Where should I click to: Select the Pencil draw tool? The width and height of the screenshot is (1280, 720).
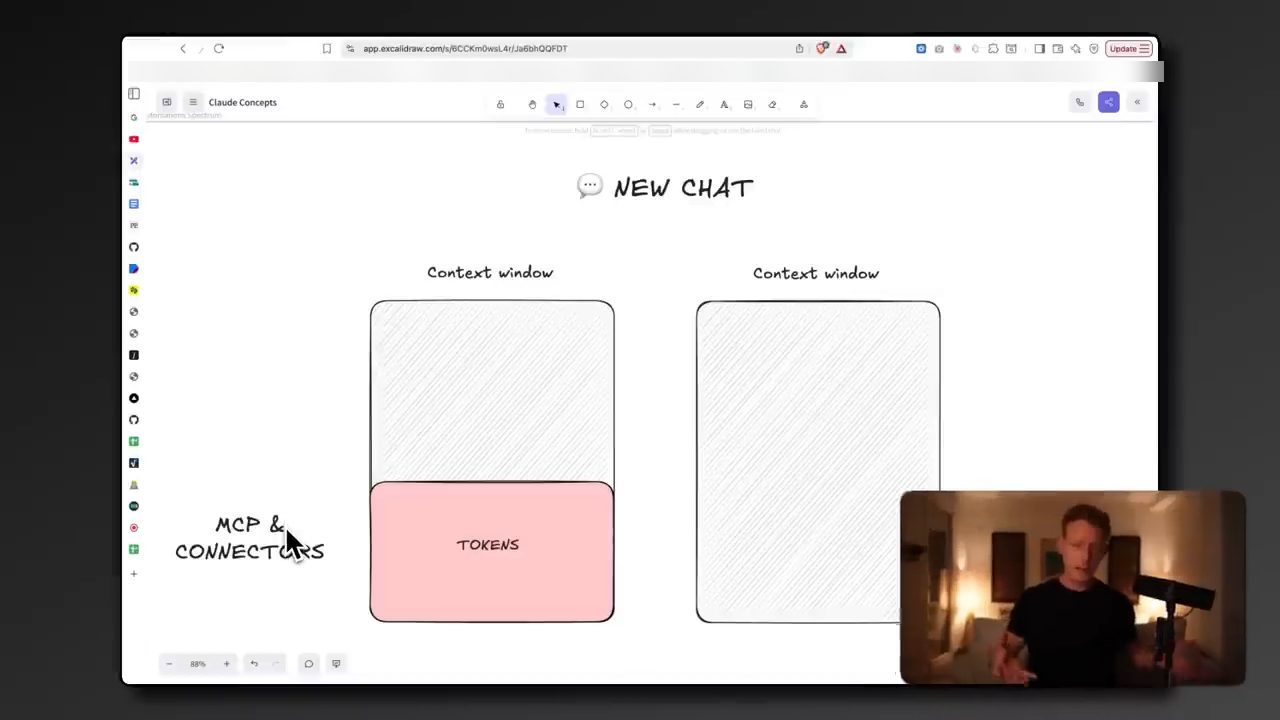coord(700,104)
